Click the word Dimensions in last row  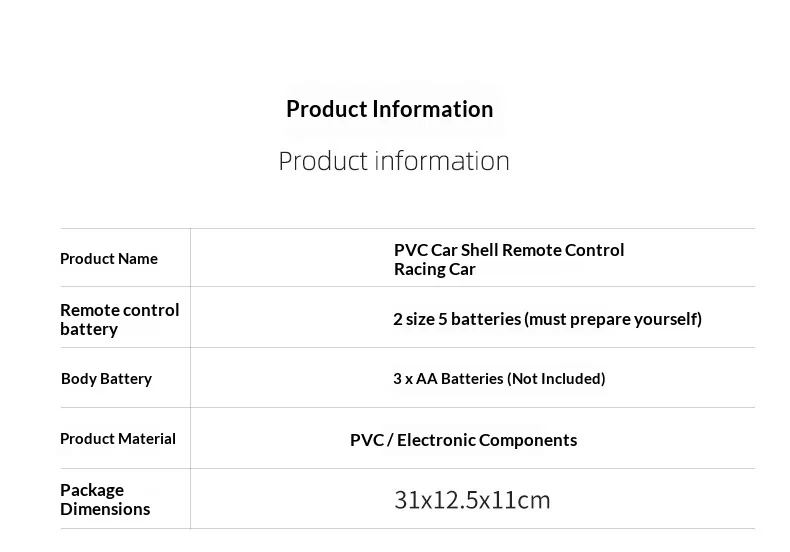click(105, 509)
